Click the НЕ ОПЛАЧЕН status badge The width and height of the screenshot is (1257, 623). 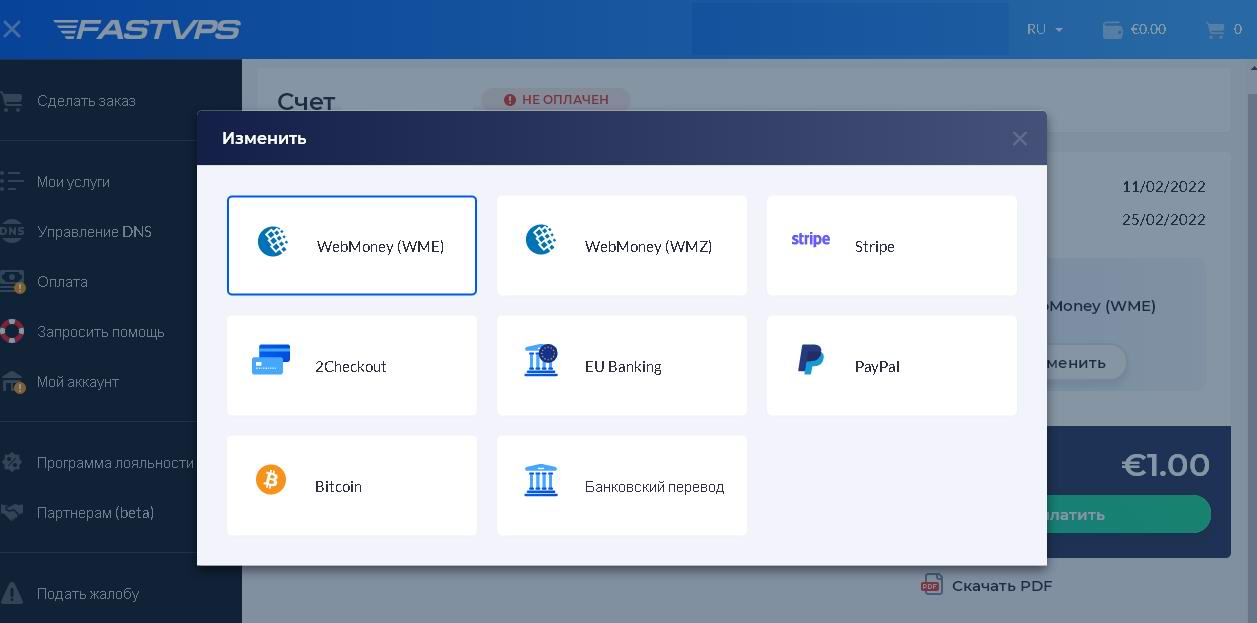click(x=556, y=100)
